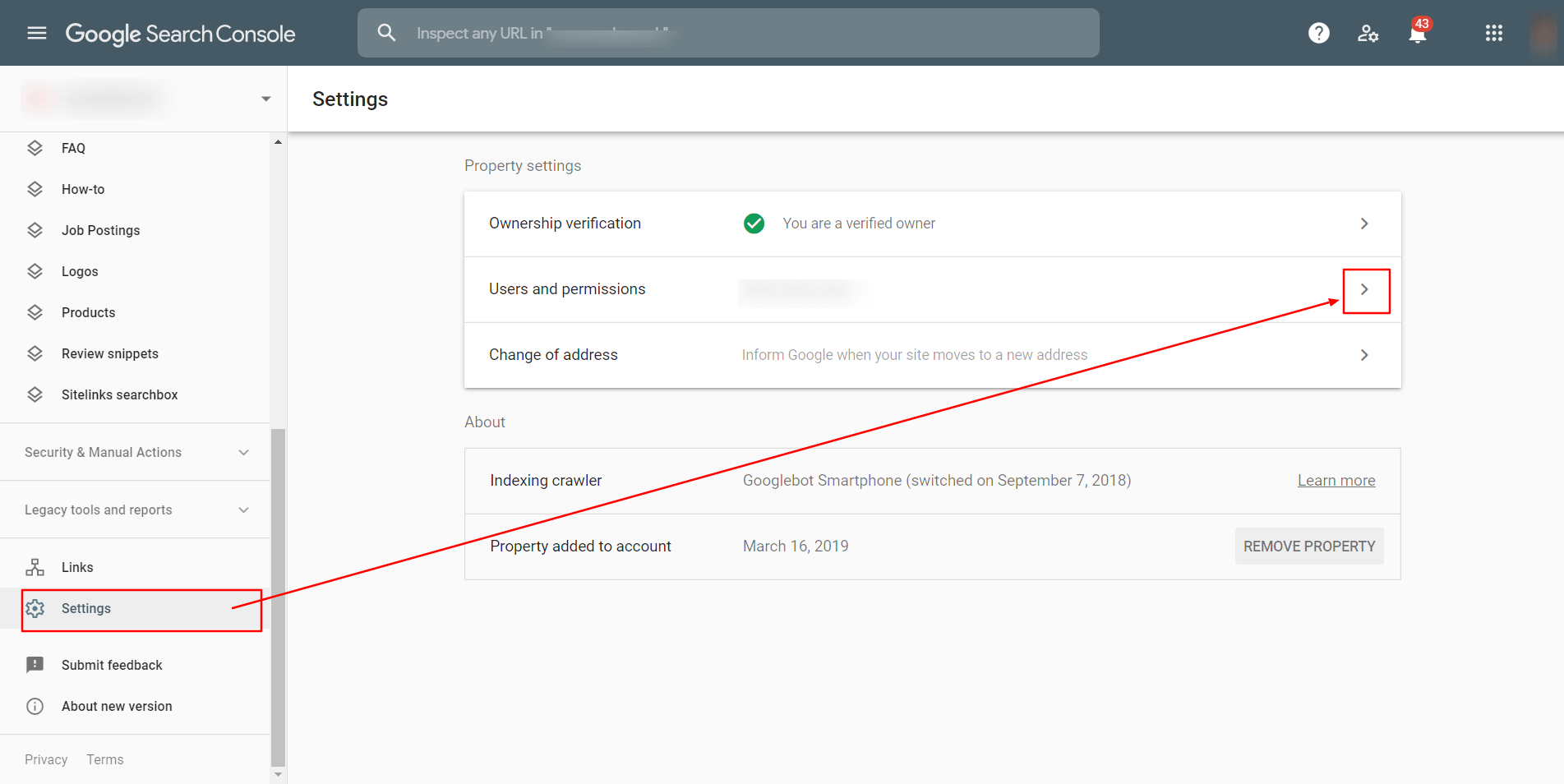Click the REMOVE PROPERTY button
Viewport: 1564px width, 784px height.
1308,546
